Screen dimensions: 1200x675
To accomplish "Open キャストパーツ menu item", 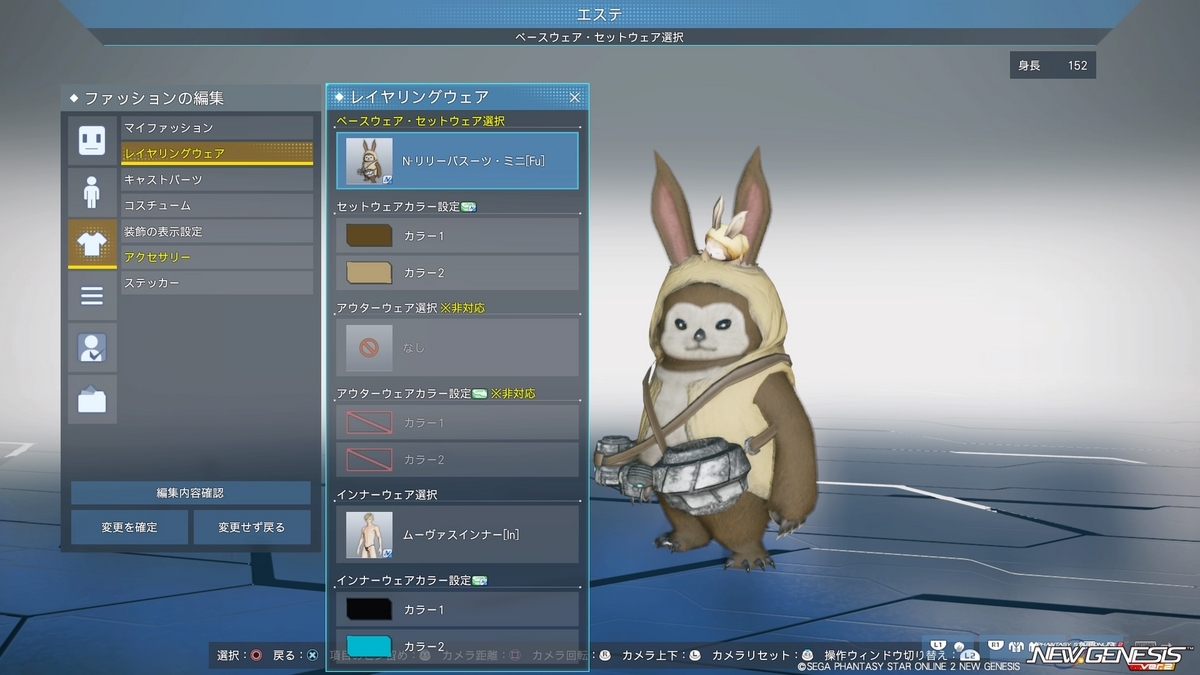I will coord(217,180).
